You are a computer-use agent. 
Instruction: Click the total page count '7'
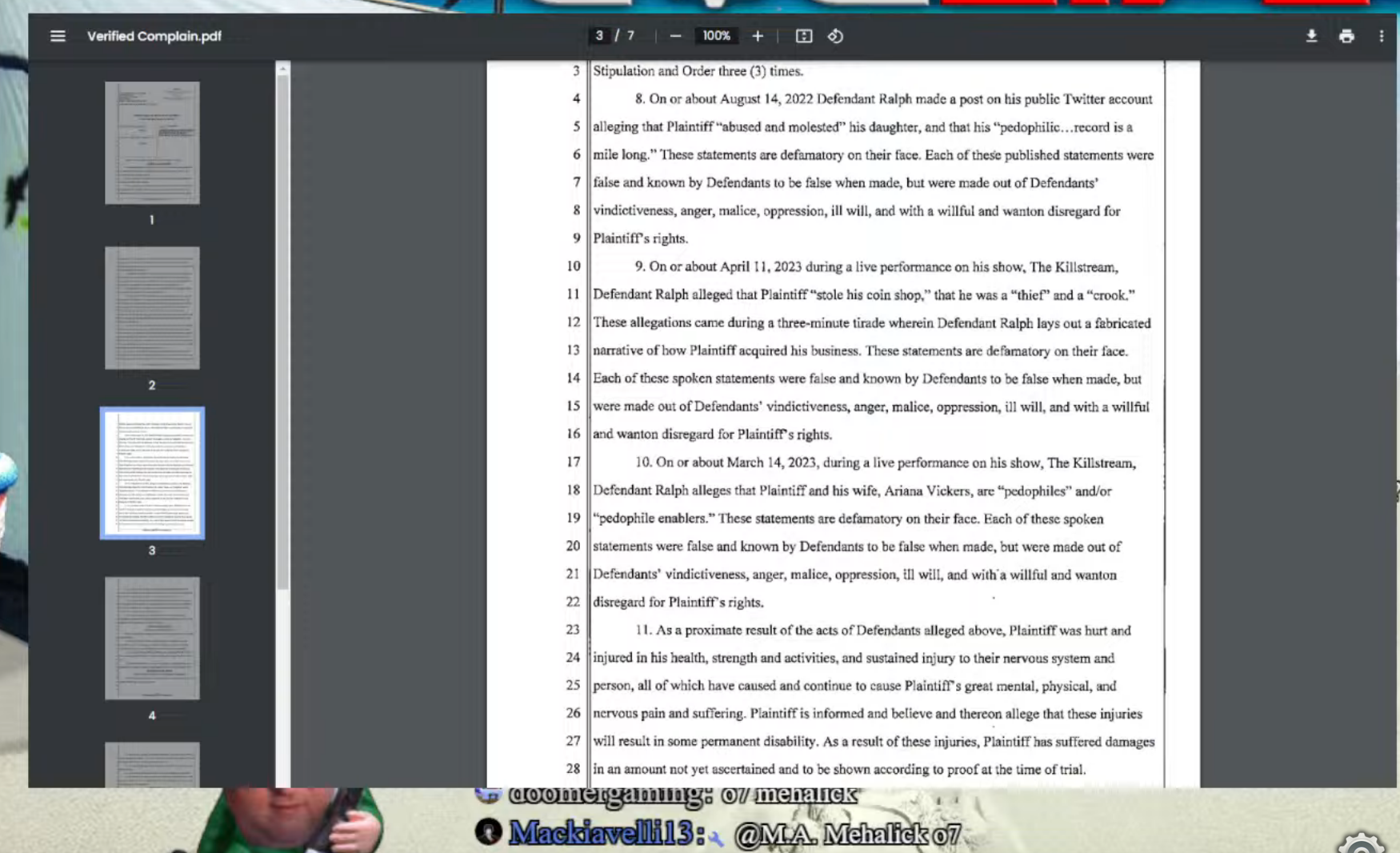(x=630, y=36)
